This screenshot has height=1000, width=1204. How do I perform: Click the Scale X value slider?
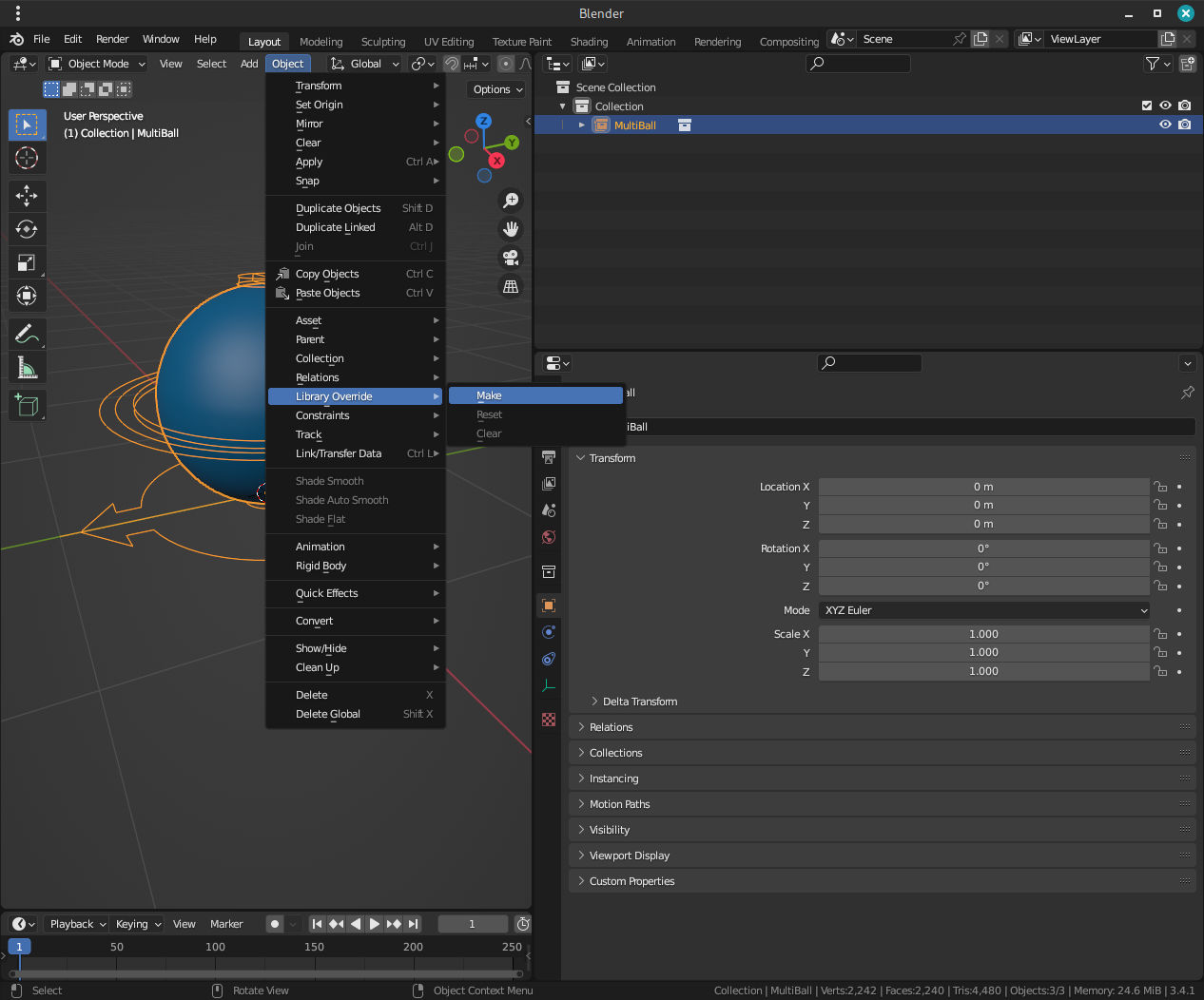pyautogui.click(x=983, y=633)
